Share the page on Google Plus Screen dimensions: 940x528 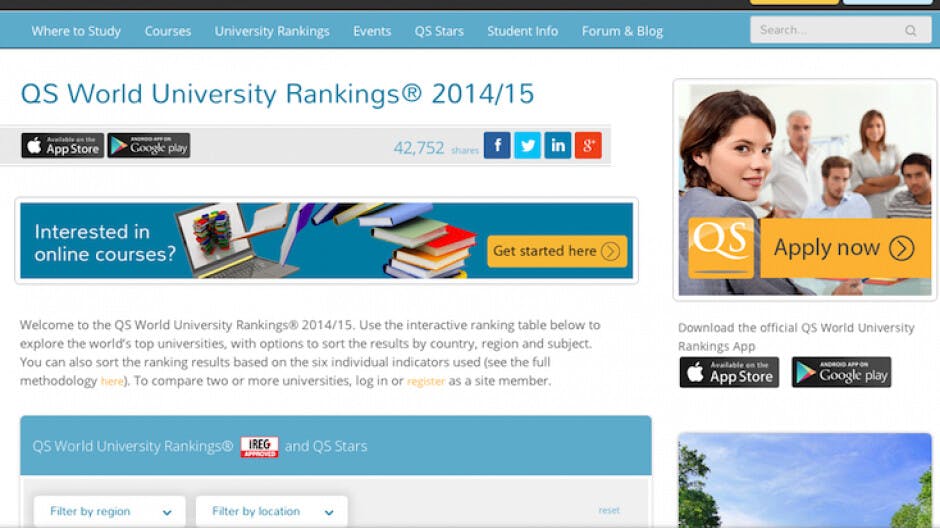pyautogui.click(x=588, y=146)
